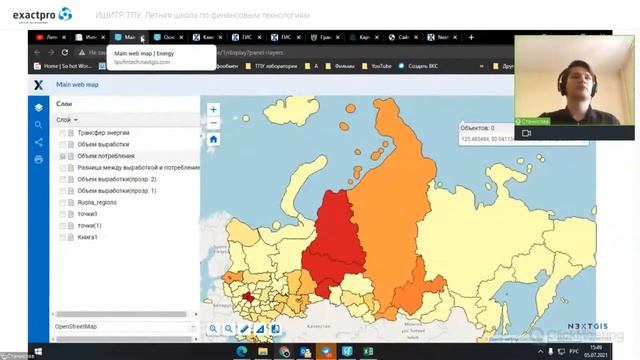Click the taskbar clock showing 05.07.2021
Viewport: 640px width, 360px height.
click(x=596, y=351)
